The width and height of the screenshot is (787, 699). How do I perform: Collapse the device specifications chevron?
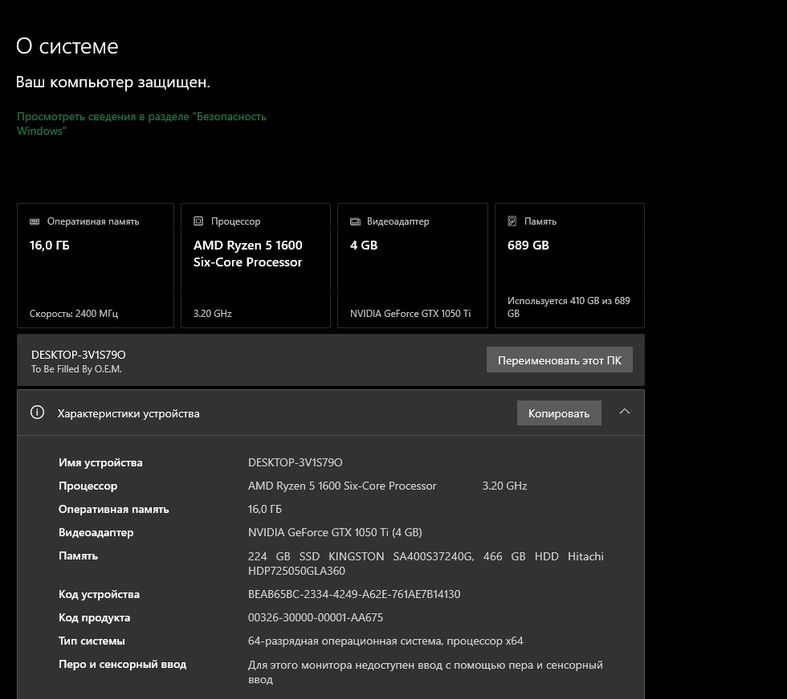click(x=624, y=412)
